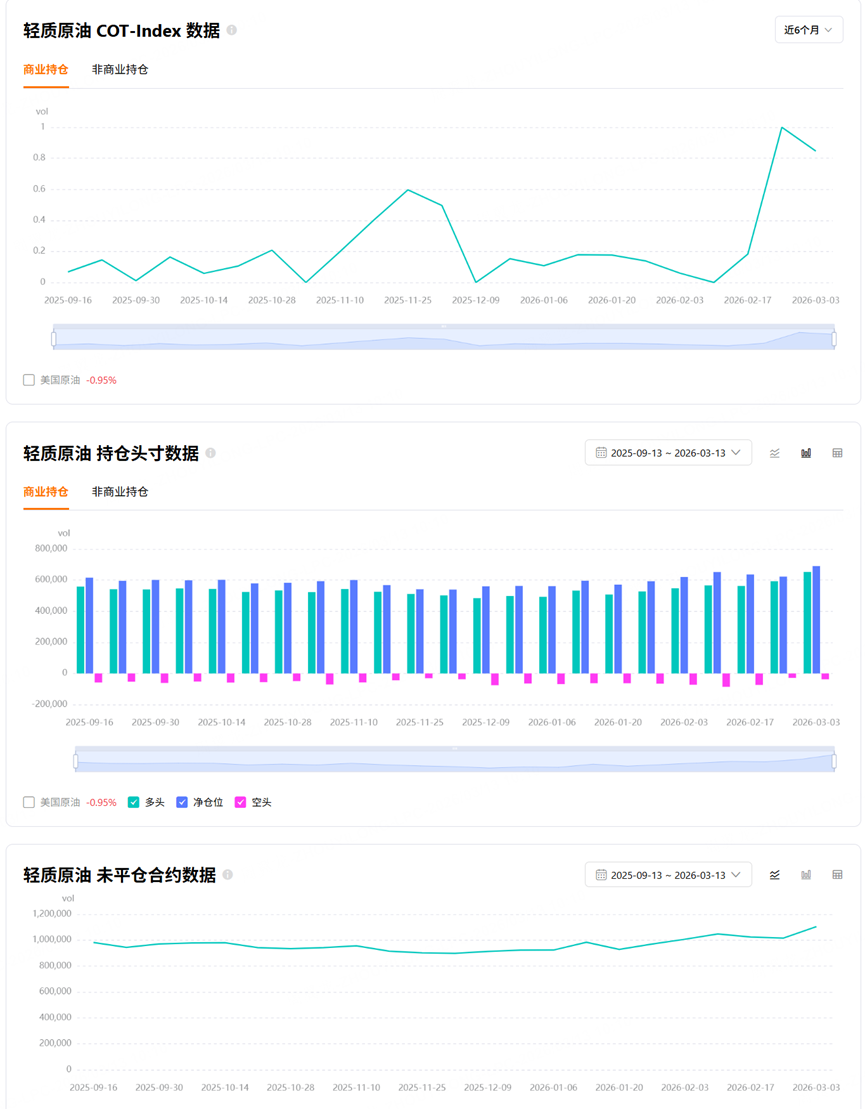Screen dimensions: 865x1109
Task: Click left handle of COT-Index zoom slider
Action: 54,339
